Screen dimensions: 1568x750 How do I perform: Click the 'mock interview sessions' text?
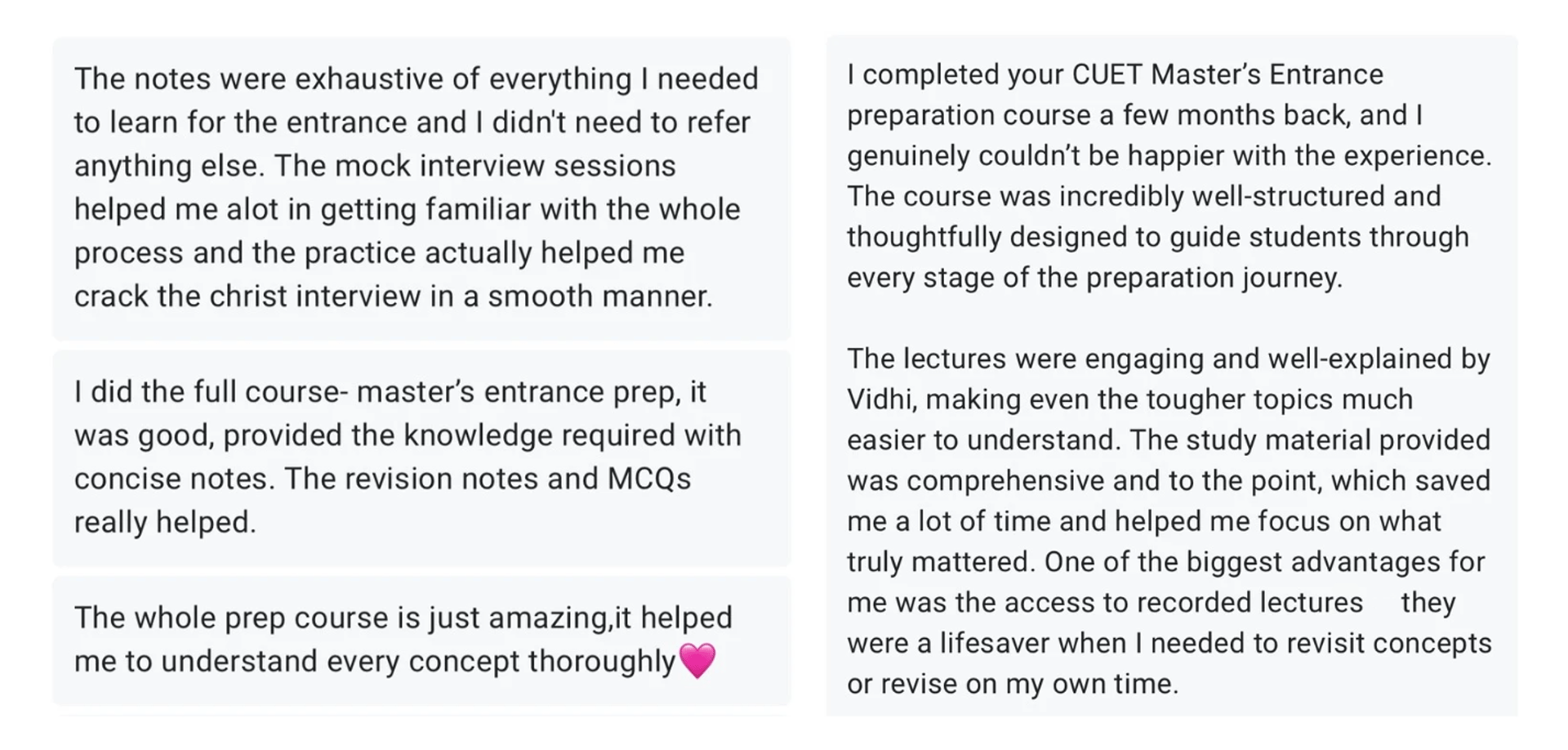pos(506,166)
